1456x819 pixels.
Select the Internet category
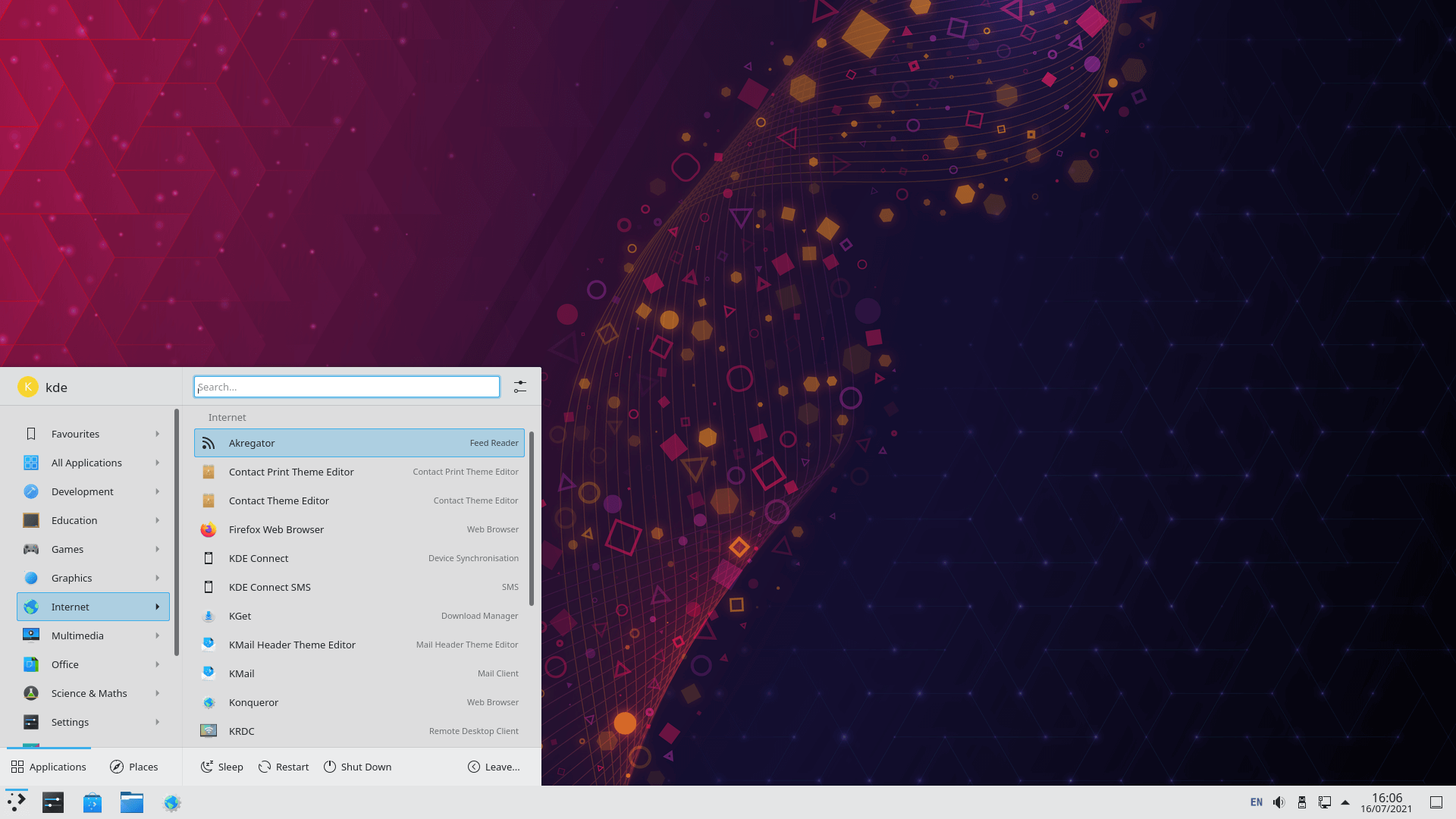pyautogui.click(x=93, y=607)
